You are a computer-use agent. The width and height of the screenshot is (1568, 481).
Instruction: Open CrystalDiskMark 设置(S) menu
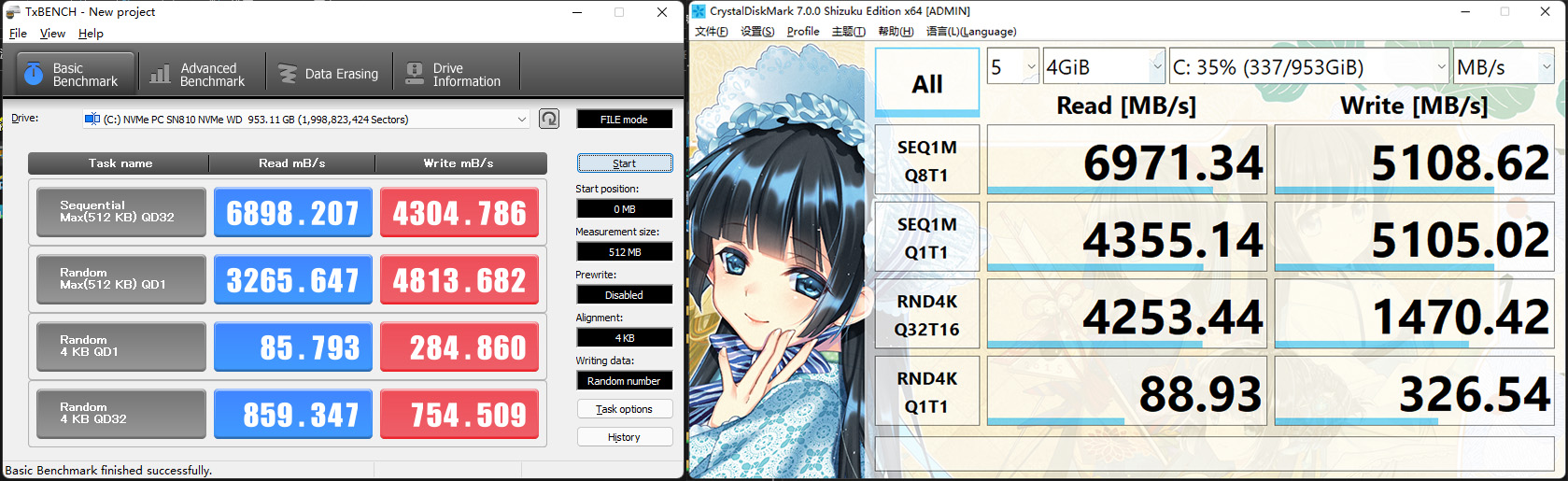coord(757,32)
